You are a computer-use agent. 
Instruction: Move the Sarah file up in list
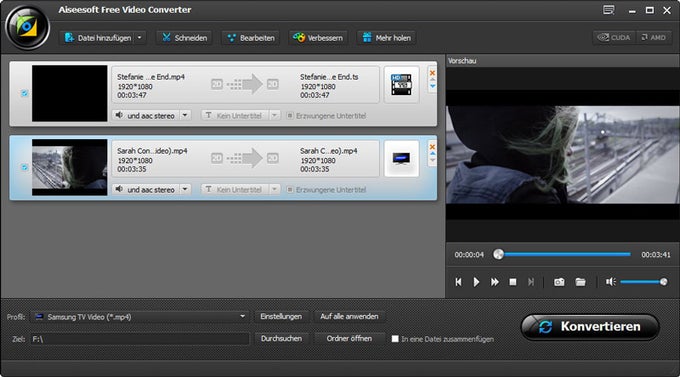(432, 154)
